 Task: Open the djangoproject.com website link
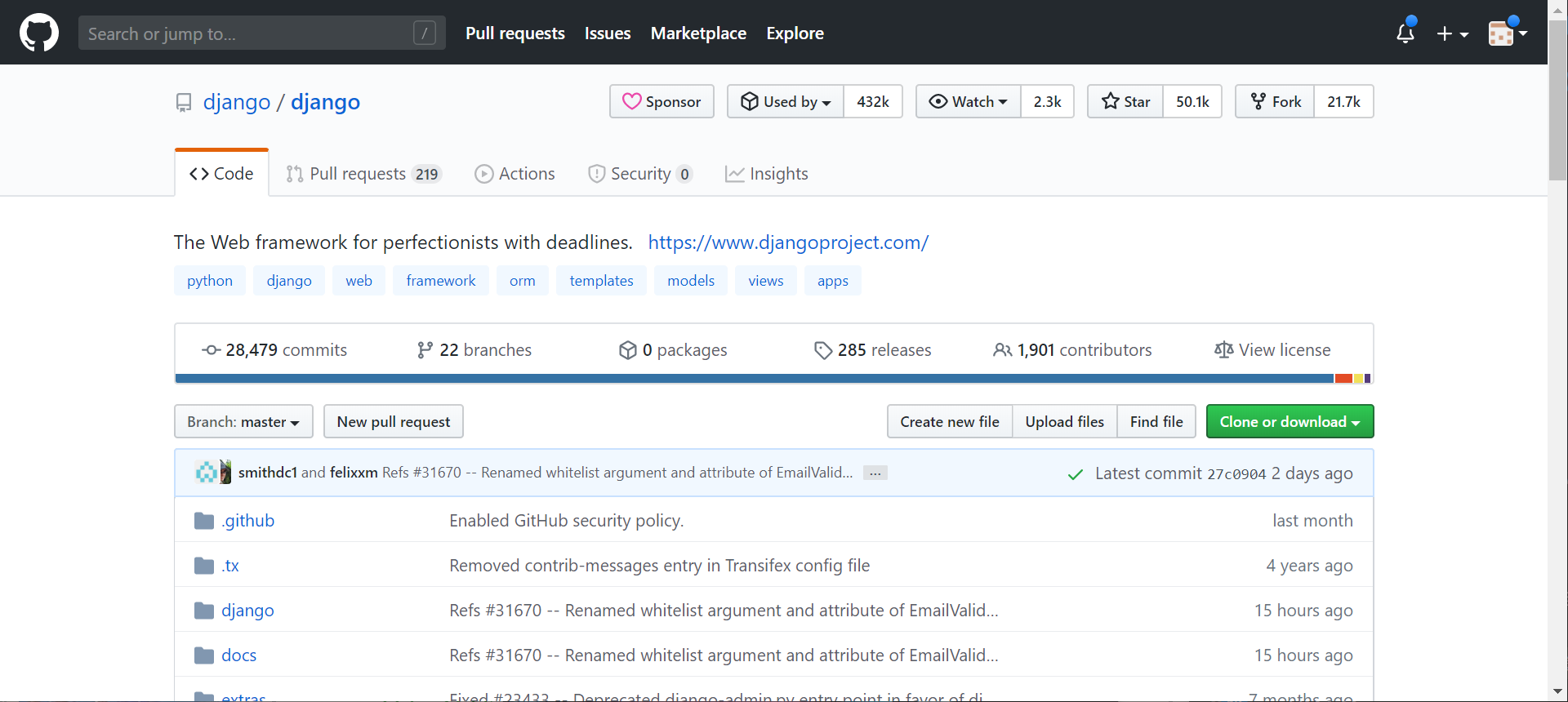coord(788,242)
